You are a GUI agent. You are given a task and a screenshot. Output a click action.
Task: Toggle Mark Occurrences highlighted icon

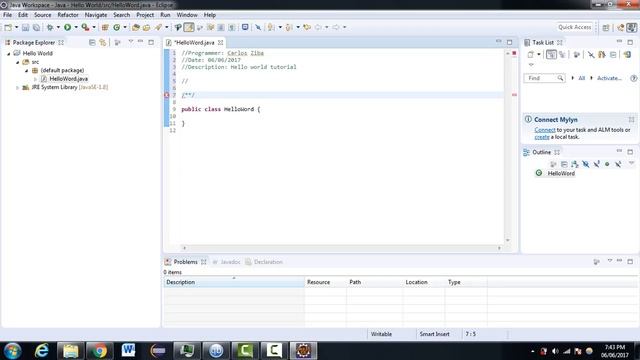[189, 27]
